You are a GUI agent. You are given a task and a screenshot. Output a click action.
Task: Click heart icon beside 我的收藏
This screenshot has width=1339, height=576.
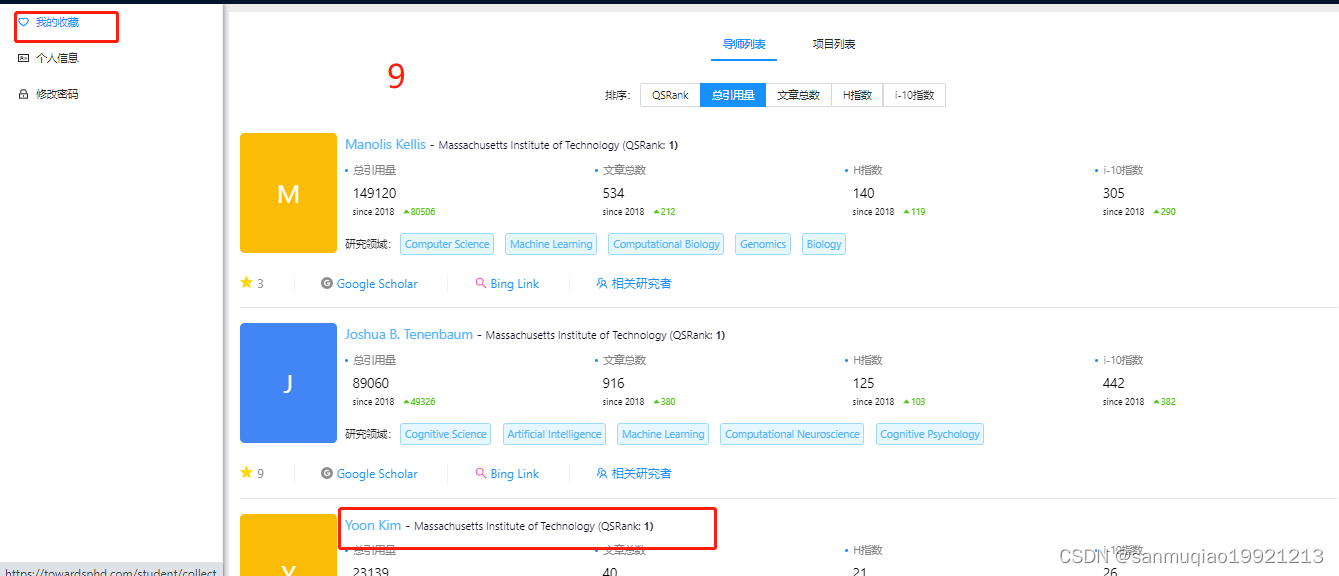click(x=24, y=22)
